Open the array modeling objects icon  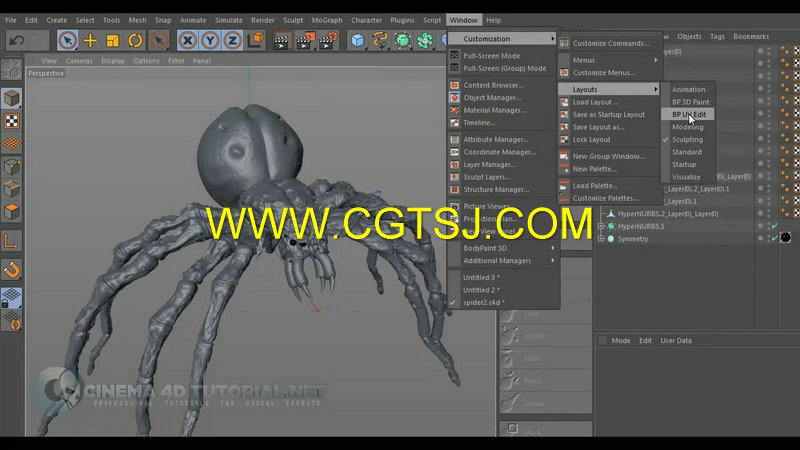[x=425, y=40]
